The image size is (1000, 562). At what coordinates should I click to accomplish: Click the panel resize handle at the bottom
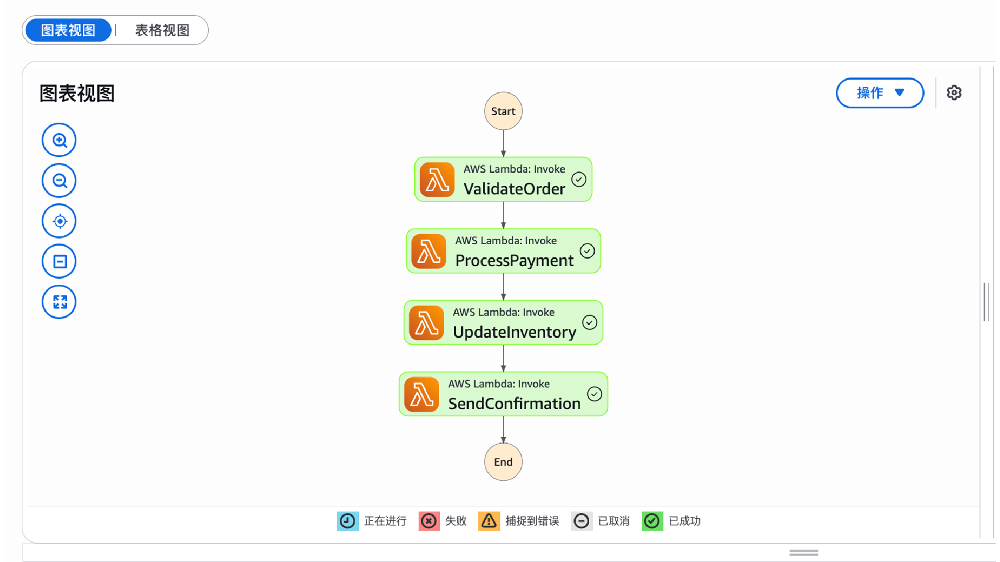[804, 552]
